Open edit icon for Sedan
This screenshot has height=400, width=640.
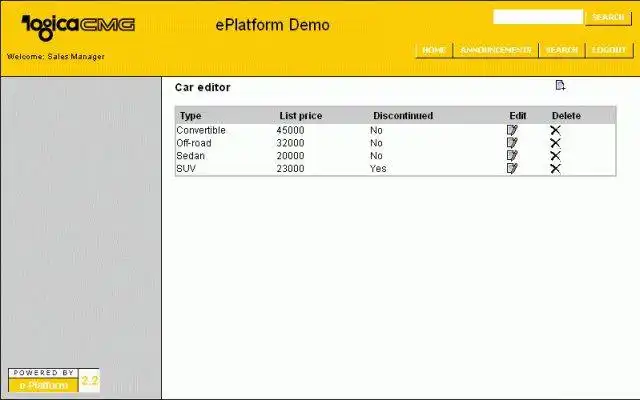click(x=512, y=156)
